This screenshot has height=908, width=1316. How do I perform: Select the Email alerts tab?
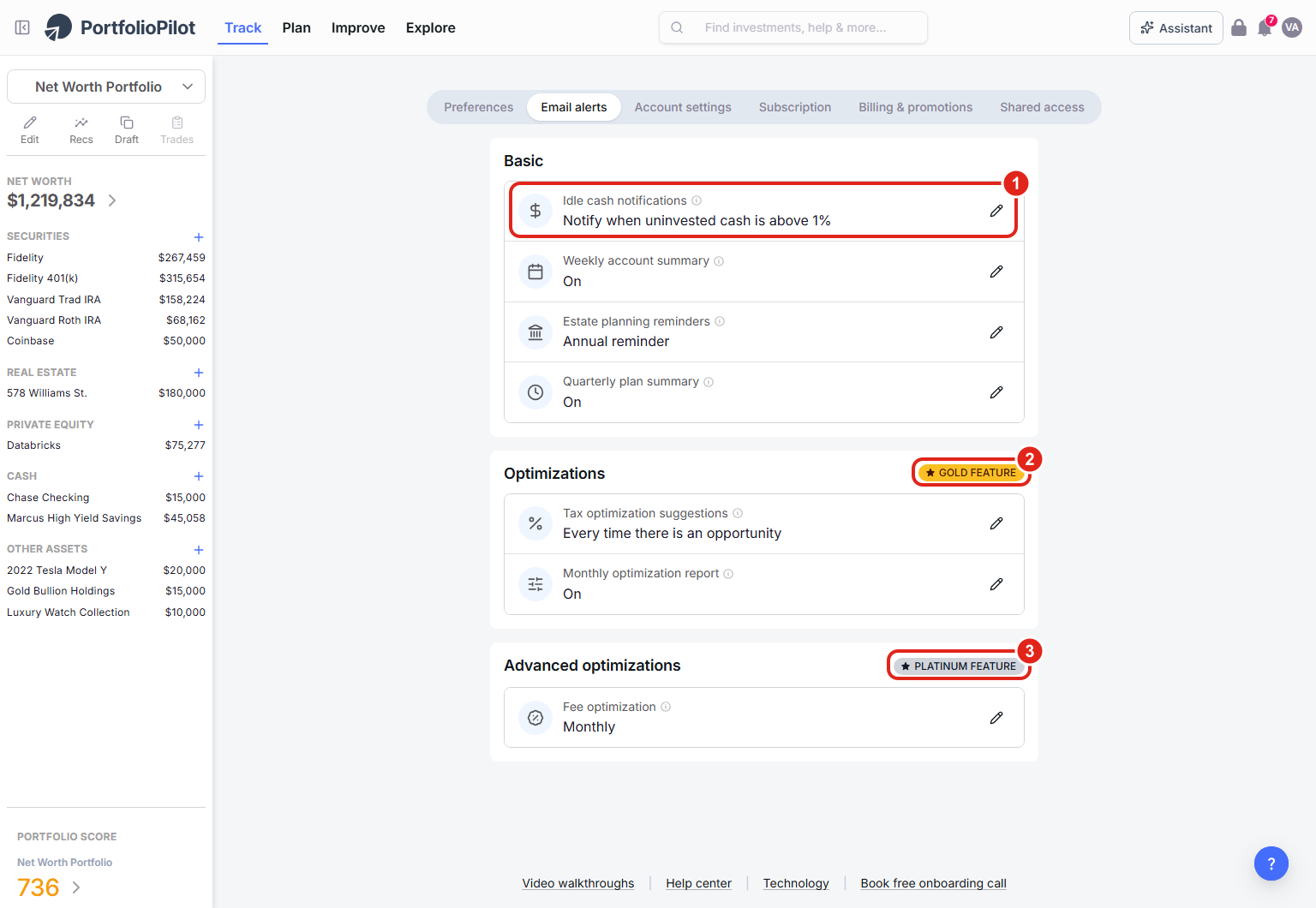[x=574, y=107]
